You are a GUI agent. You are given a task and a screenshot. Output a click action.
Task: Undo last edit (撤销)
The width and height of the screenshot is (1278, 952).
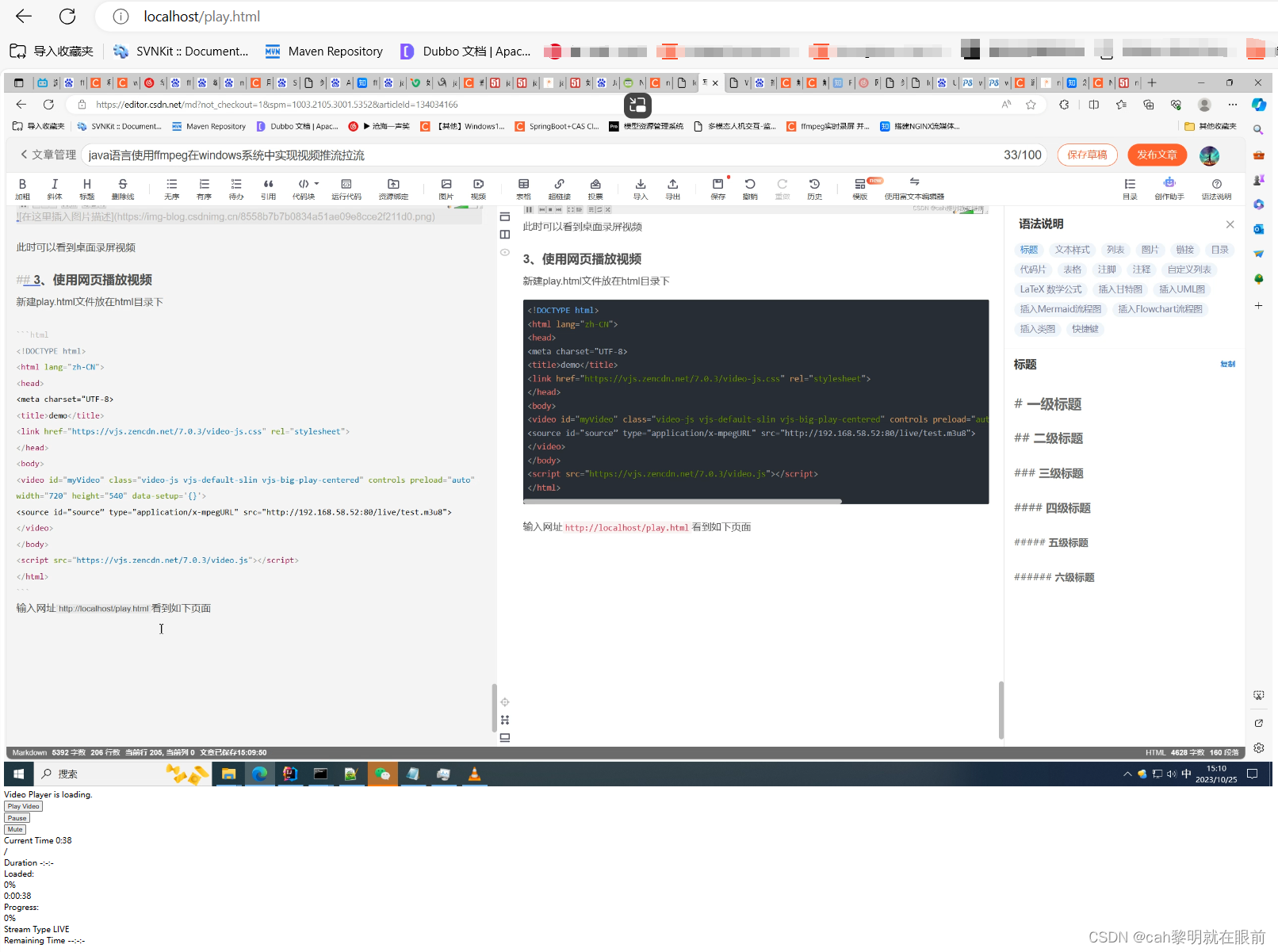[750, 189]
